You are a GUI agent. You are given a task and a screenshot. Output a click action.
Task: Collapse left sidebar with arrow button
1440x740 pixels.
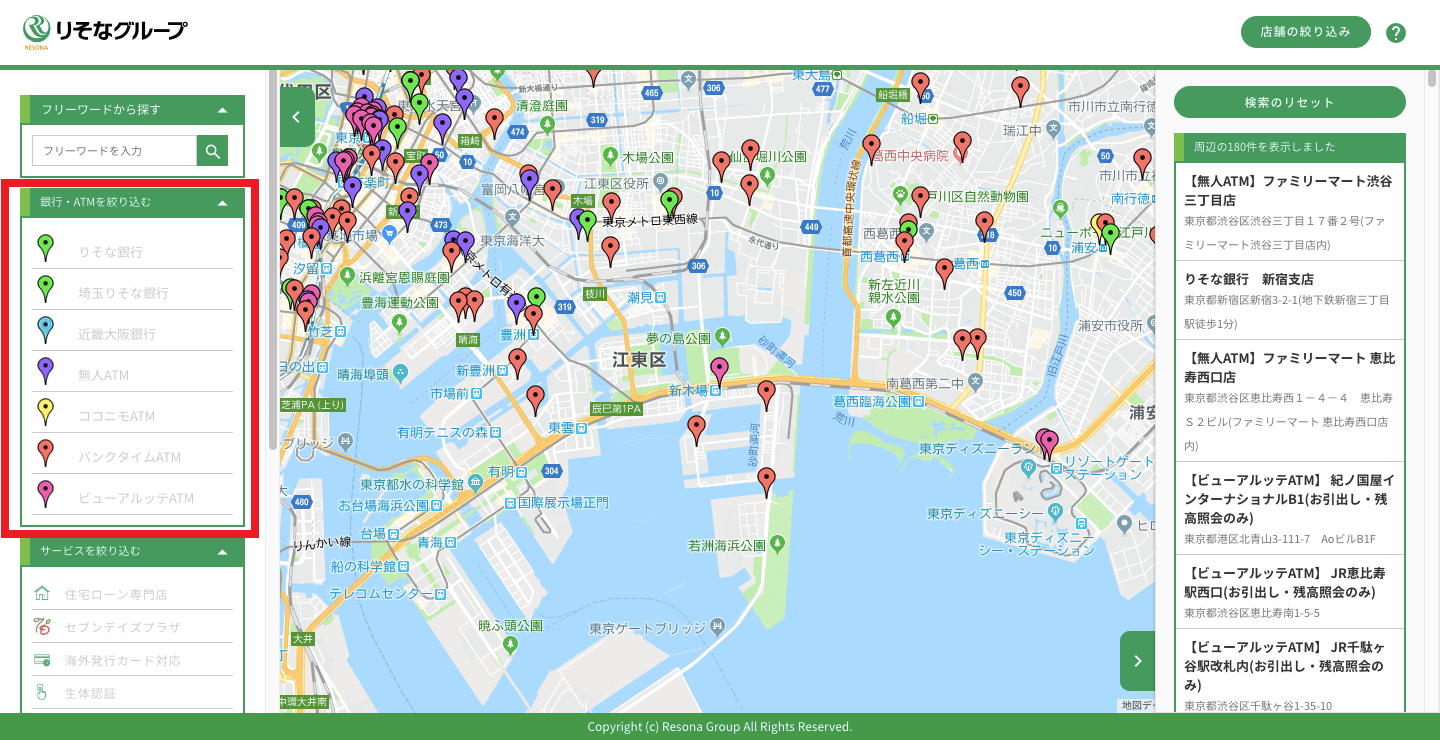(297, 117)
